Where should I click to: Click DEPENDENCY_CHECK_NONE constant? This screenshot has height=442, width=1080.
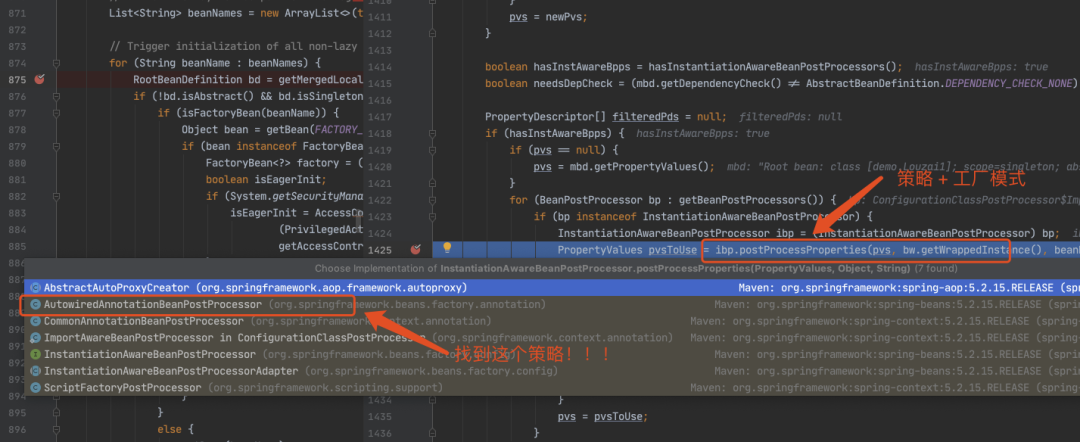[x=1007, y=83]
